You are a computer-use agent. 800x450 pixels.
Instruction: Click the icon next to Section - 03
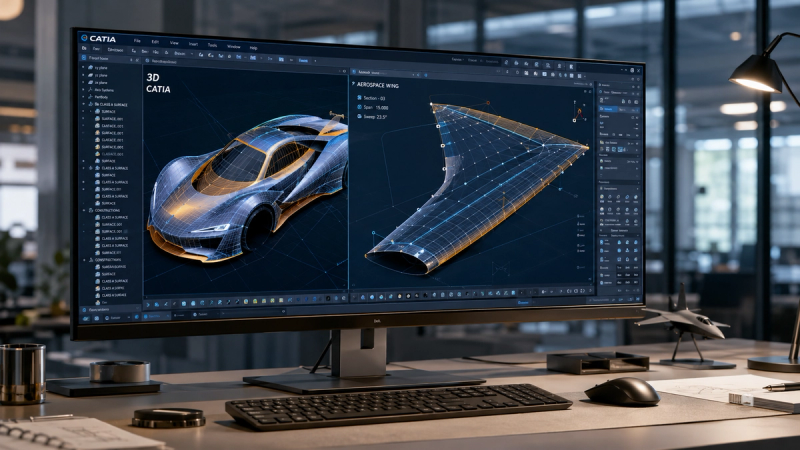pyautogui.click(x=359, y=97)
